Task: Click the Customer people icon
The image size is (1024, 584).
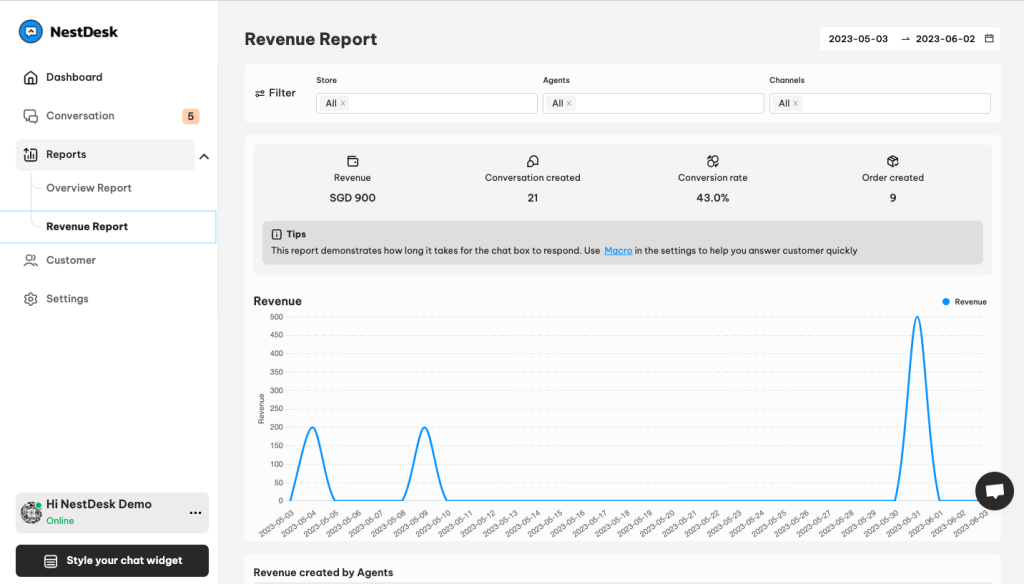Action: [31, 260]
